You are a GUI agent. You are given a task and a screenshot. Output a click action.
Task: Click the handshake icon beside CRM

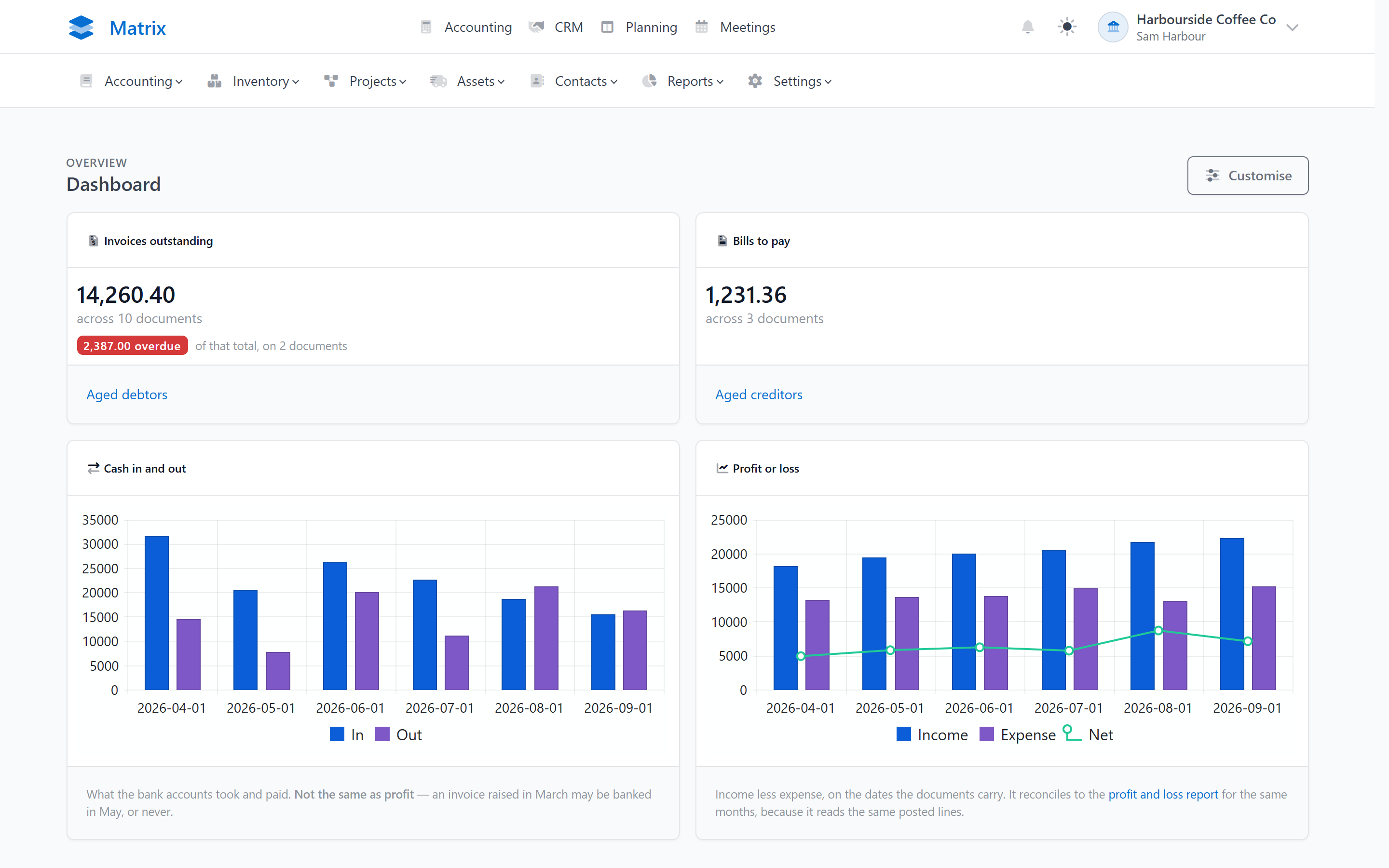[x=536, y=27]
